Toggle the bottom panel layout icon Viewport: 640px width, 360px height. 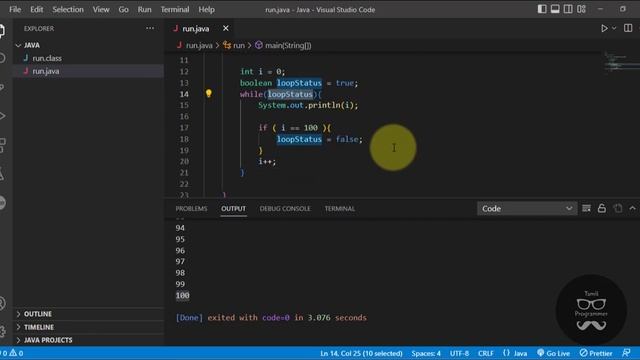coord(555,9)
